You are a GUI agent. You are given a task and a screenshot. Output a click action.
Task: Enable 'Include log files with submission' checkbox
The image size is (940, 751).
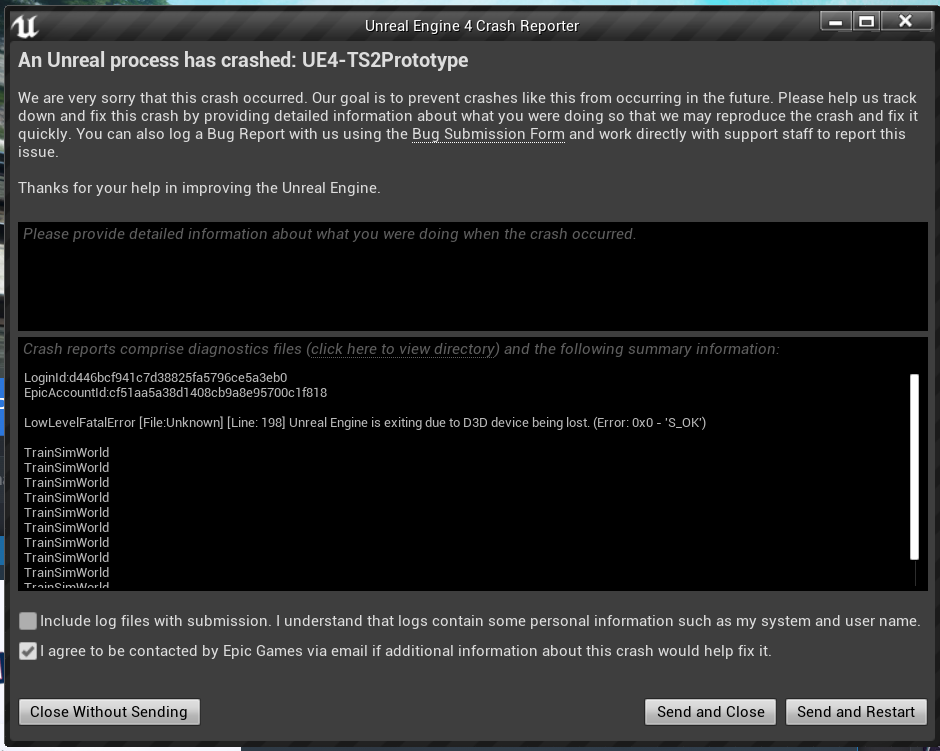point(28,621)
